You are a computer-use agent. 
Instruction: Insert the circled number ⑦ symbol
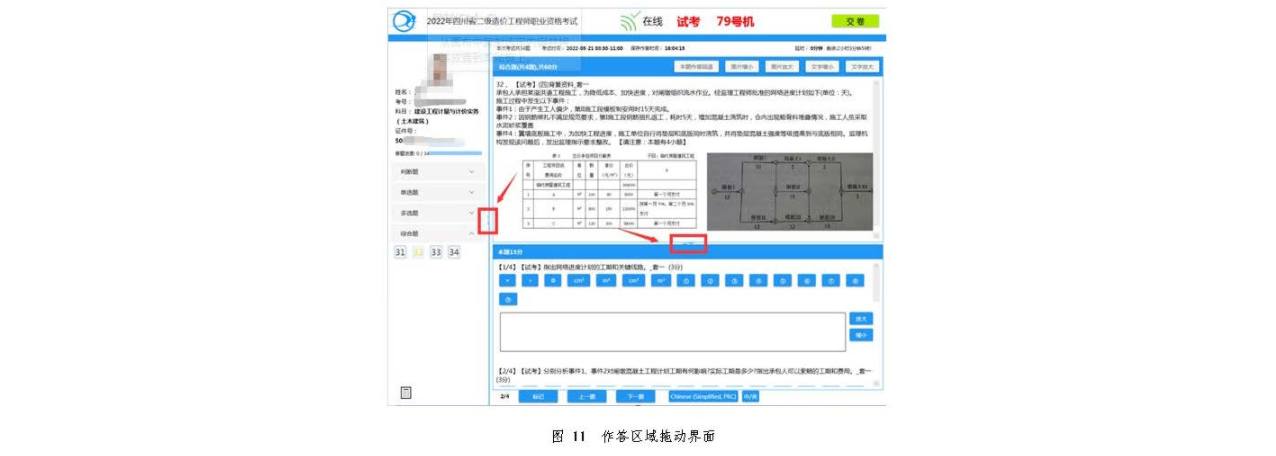pyautogui.click(x=831, y=281)
